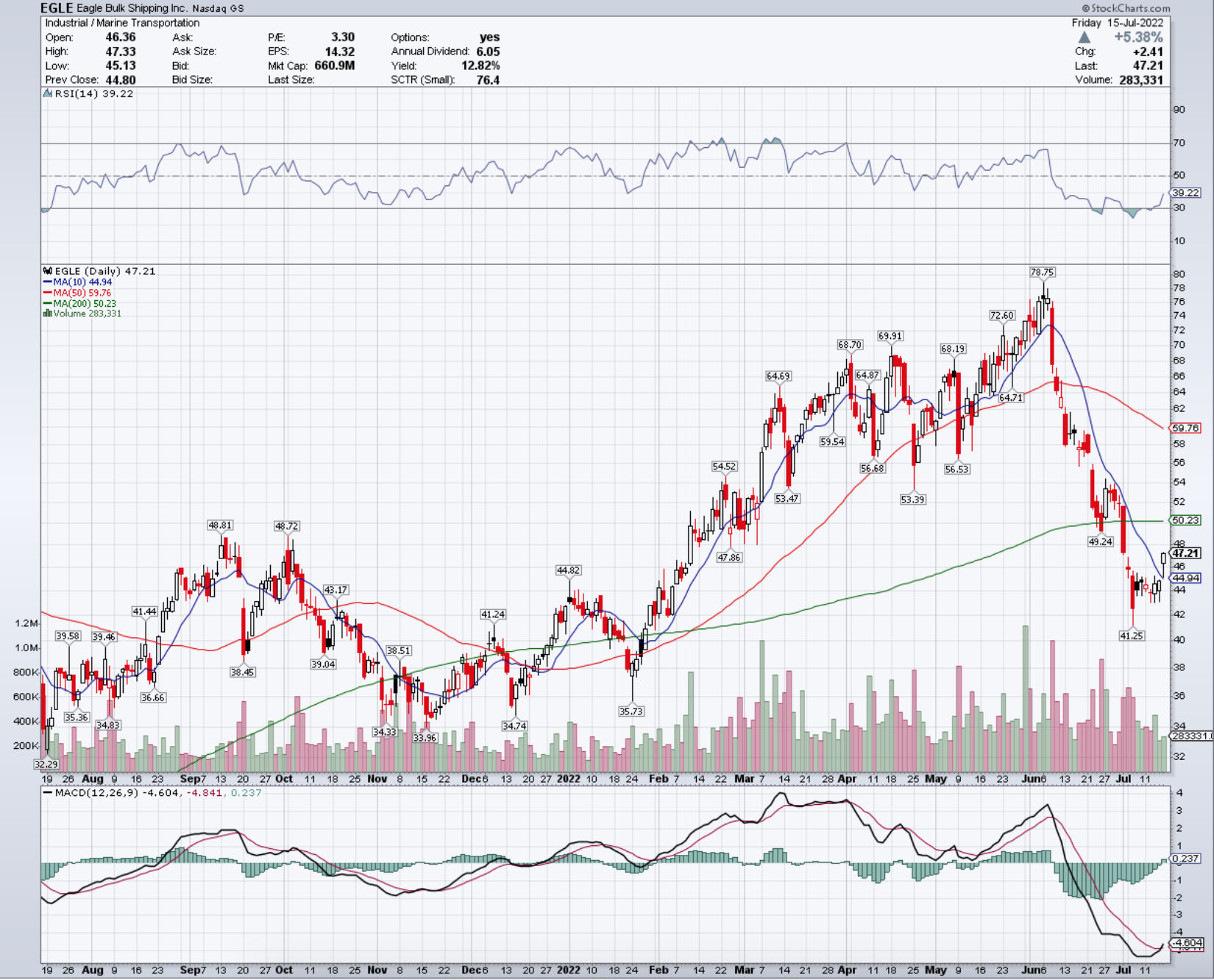Click the 49.24 price label
This screenshot has width=1214, height=980.
tap(1100, 542)
